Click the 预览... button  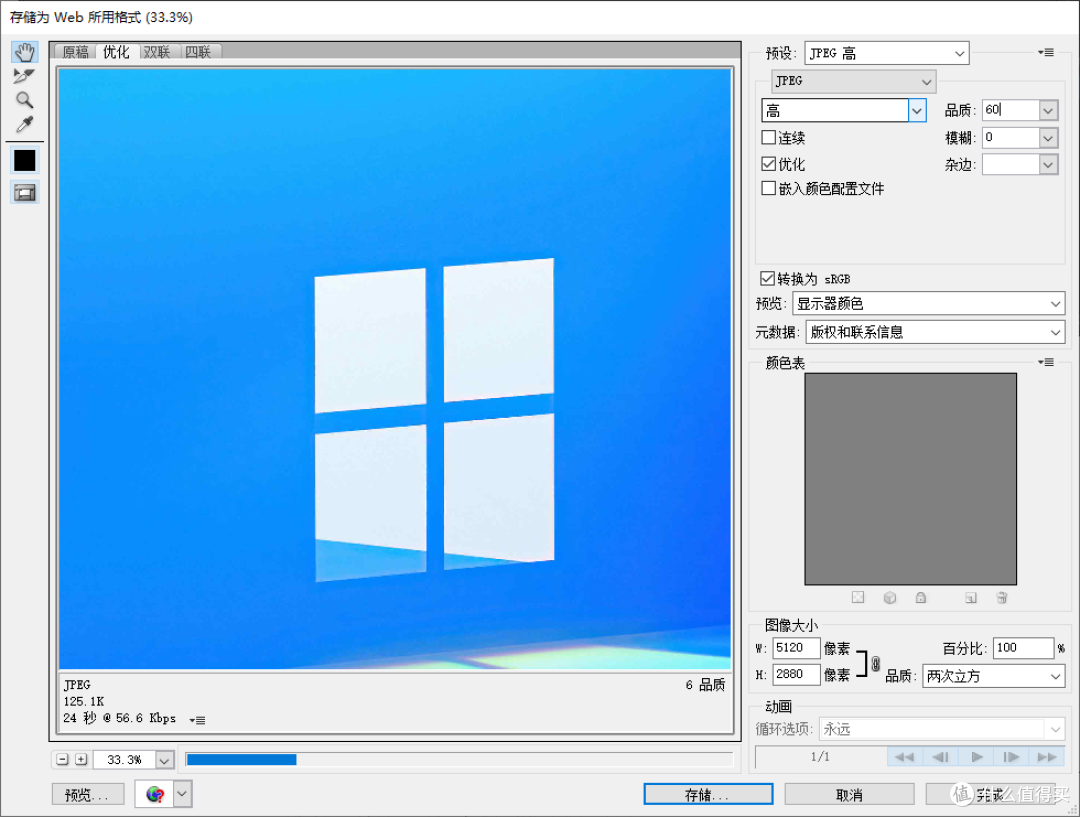(87, 795)
